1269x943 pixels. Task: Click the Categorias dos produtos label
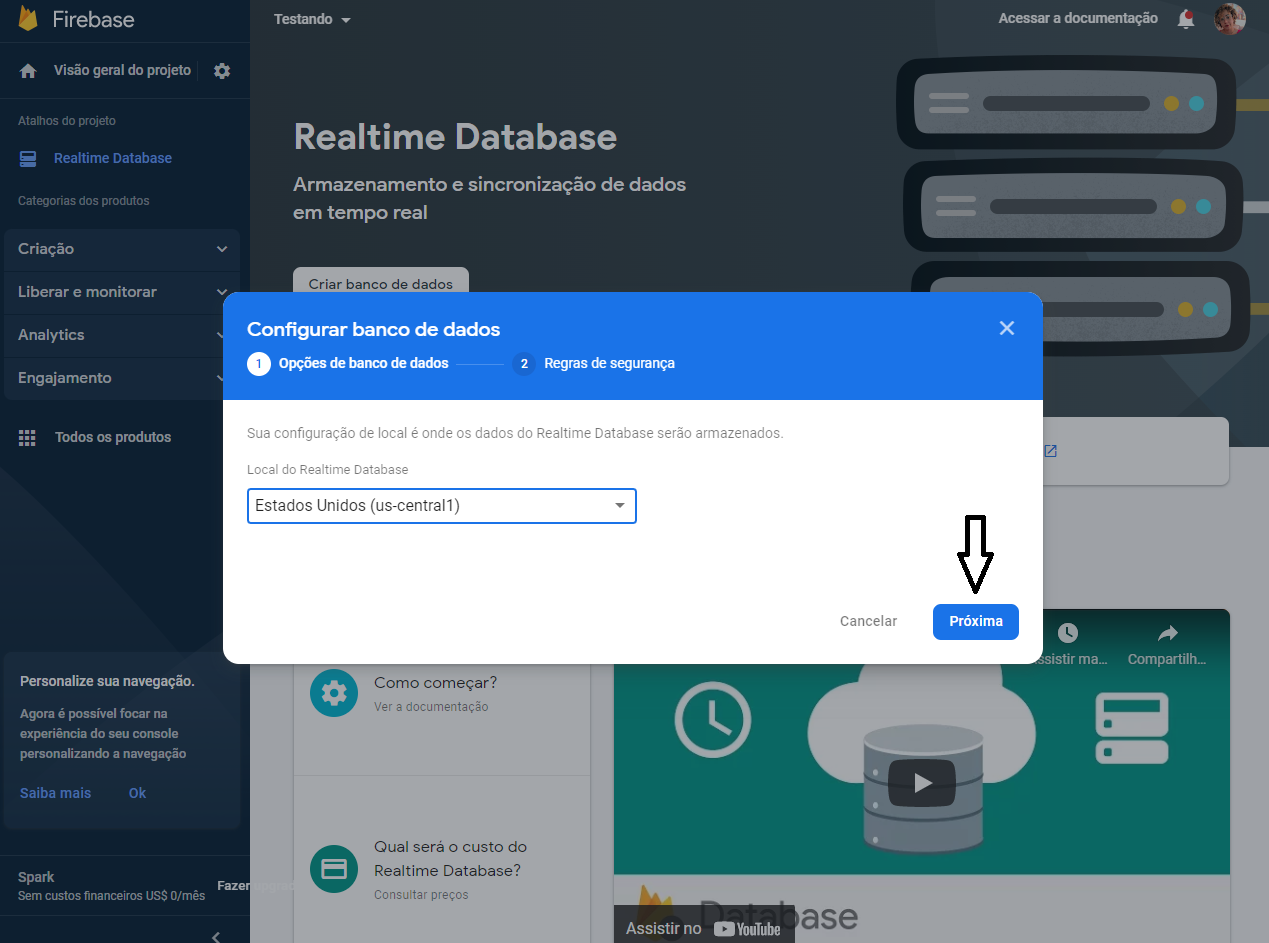click(x=84, y=201)
